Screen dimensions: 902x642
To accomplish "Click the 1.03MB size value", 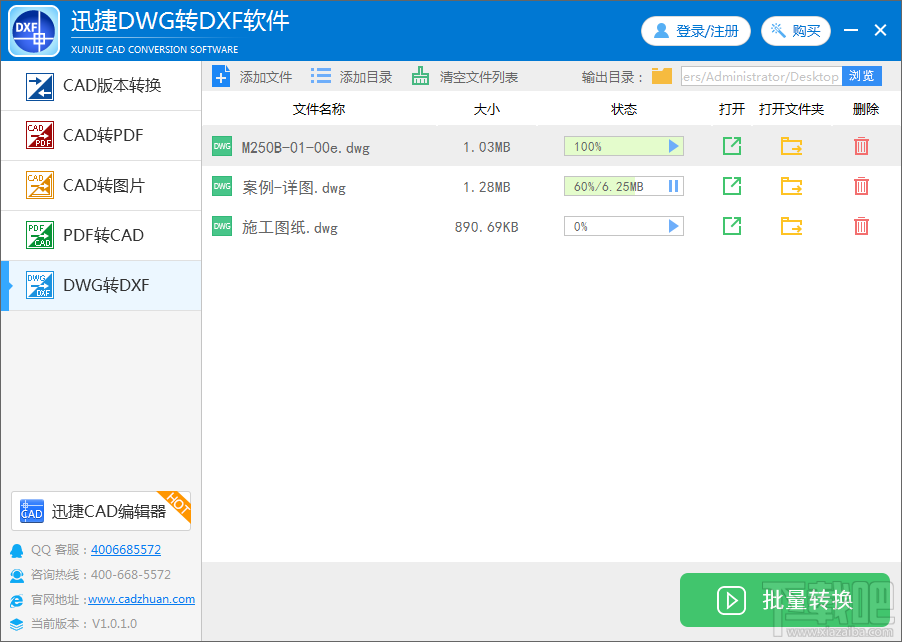I will 487,147.
